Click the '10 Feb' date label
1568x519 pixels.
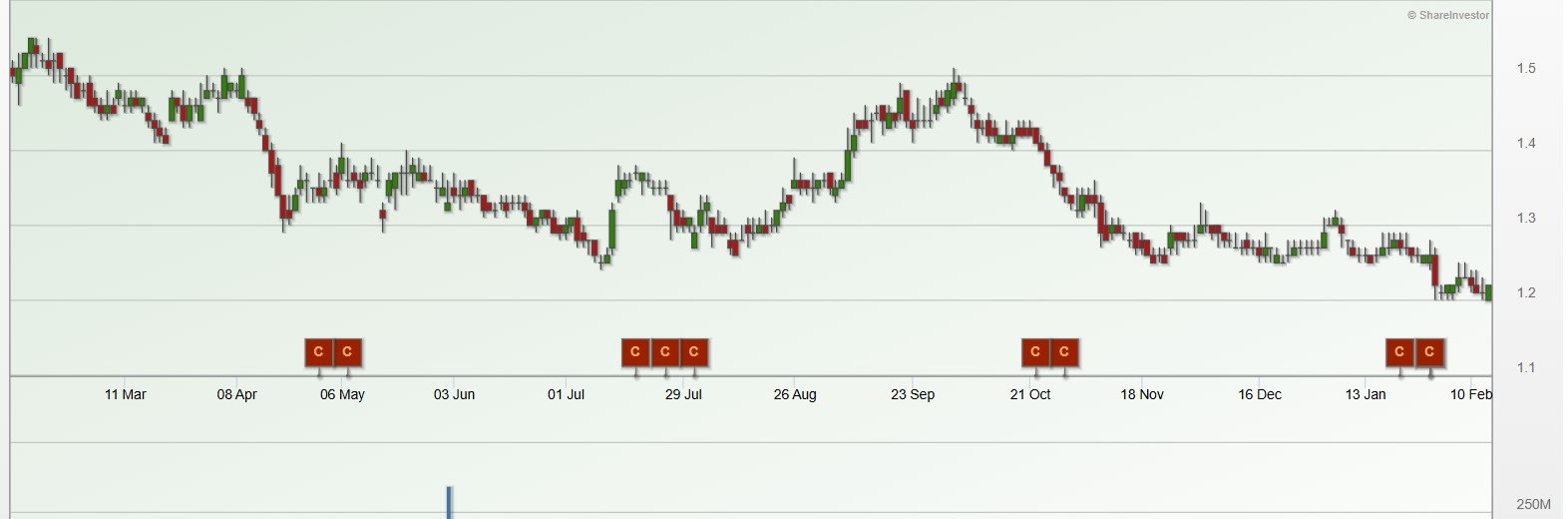pos(1471,394)
